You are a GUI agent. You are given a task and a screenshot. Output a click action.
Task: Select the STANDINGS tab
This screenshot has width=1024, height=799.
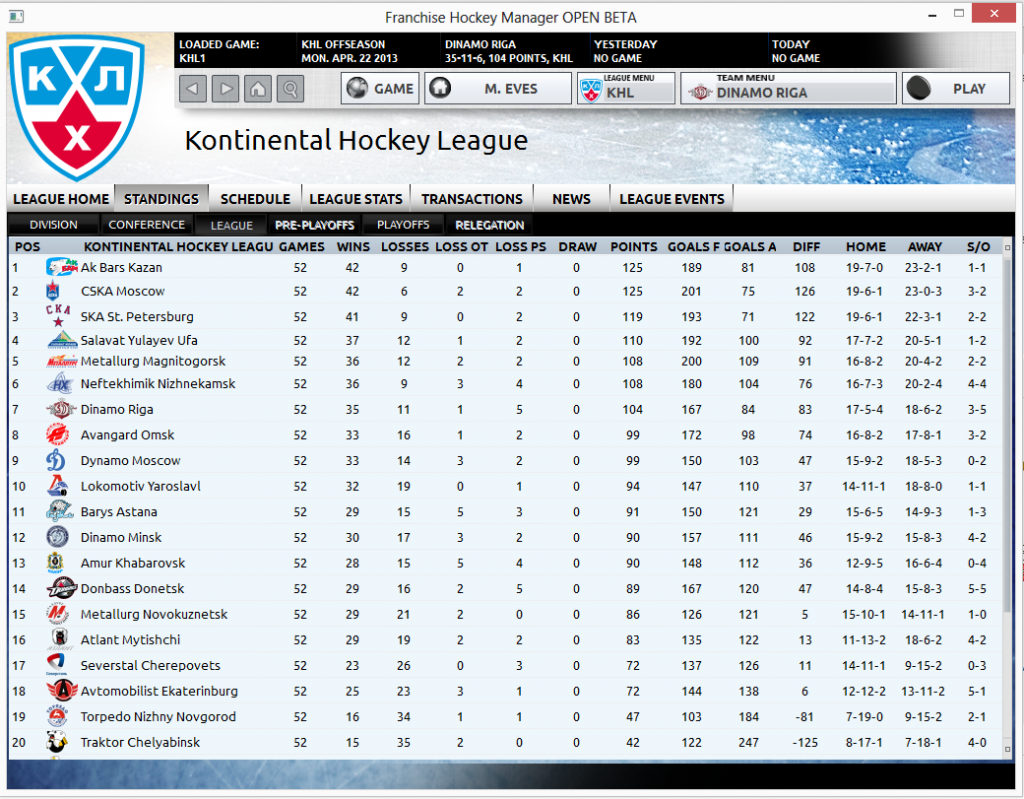click(161, 199)
